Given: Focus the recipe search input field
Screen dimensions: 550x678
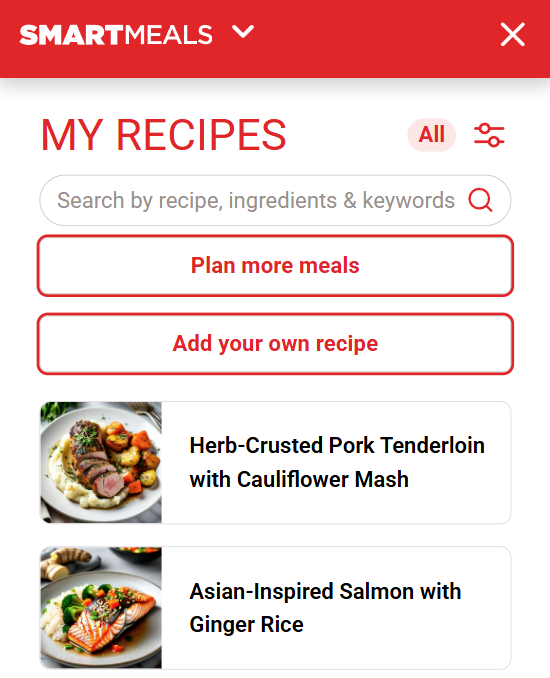Looking at the screenshot, I should pos(275,200).
